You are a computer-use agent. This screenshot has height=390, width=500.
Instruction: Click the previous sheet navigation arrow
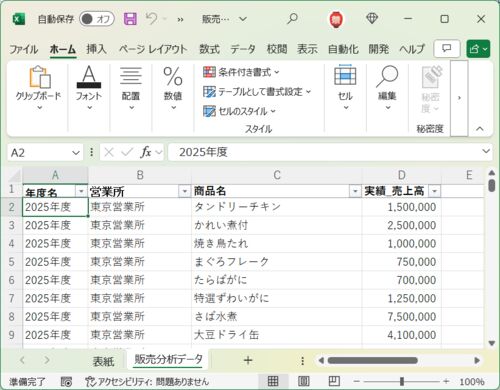(x=22, y=360)
